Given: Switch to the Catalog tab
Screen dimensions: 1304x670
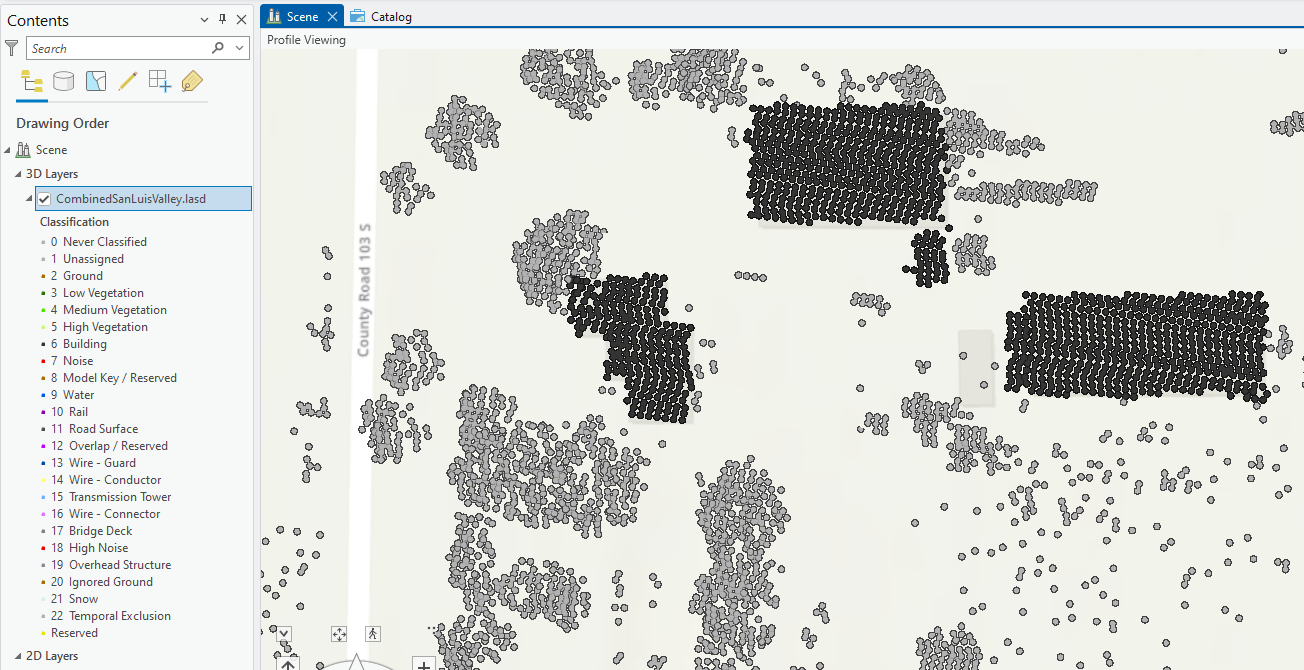Looking at the screenshot, I should [x=381, y=16].
